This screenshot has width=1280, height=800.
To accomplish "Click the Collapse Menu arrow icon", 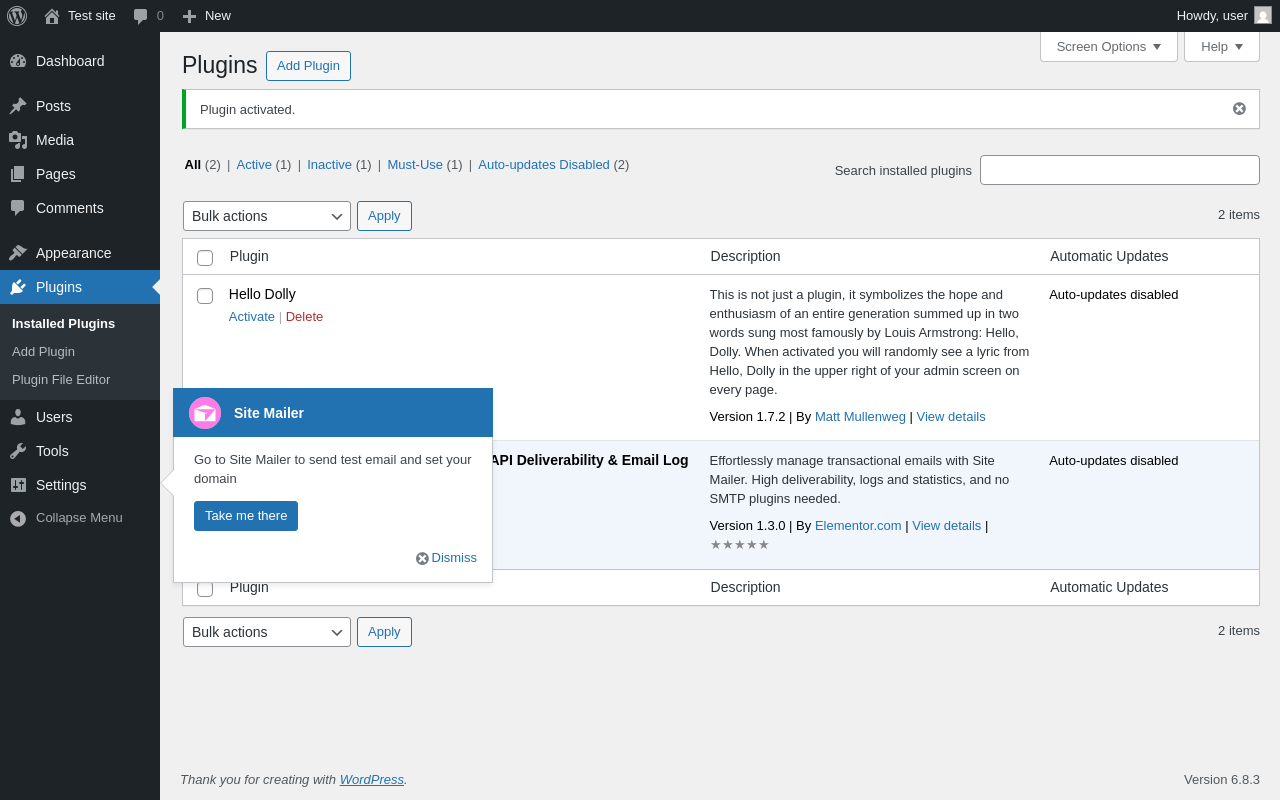I will click(18, 518).
